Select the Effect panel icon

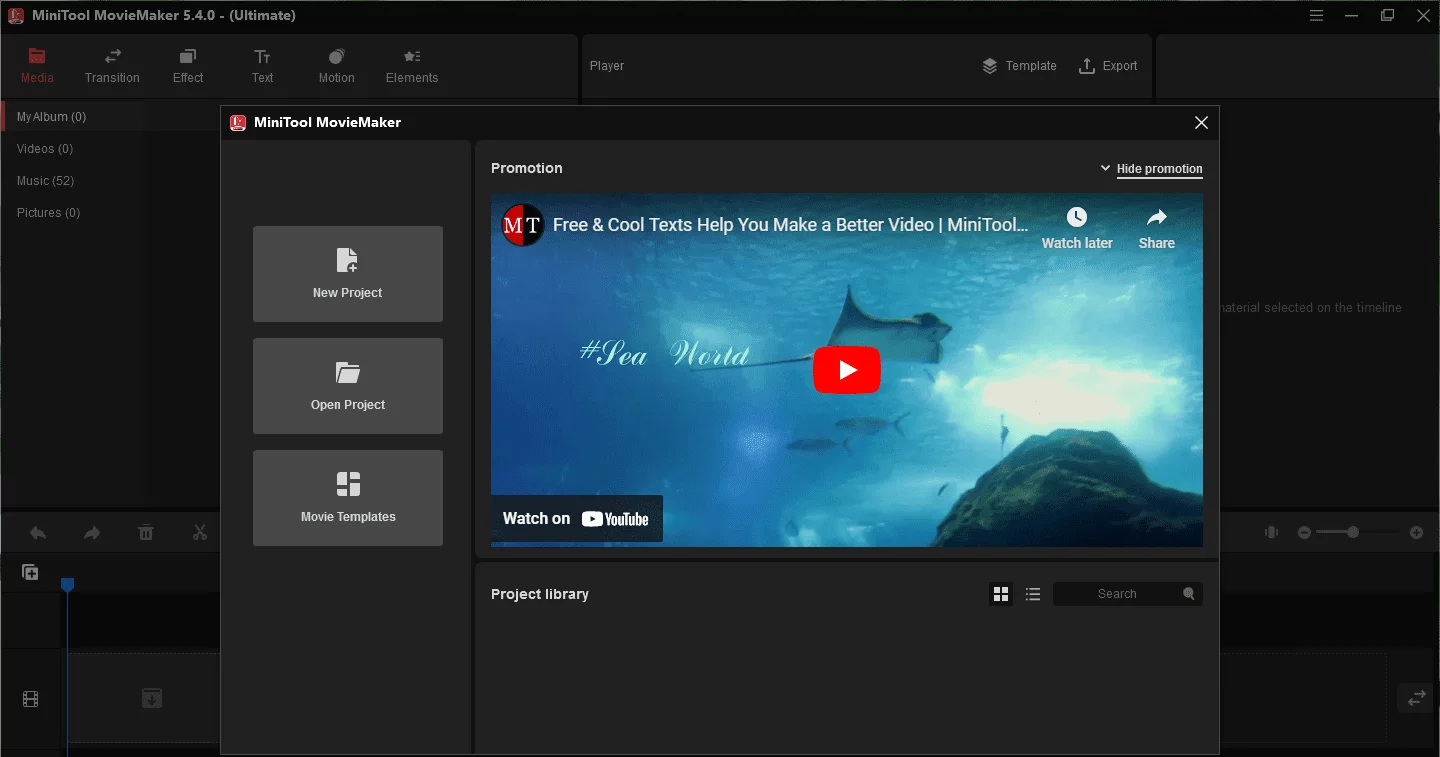tap(187, 65)
